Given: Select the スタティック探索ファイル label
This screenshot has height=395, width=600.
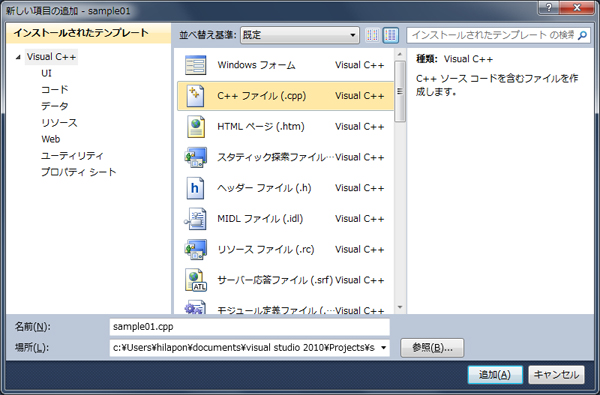Looking at the screenshot, I should 275,157.
